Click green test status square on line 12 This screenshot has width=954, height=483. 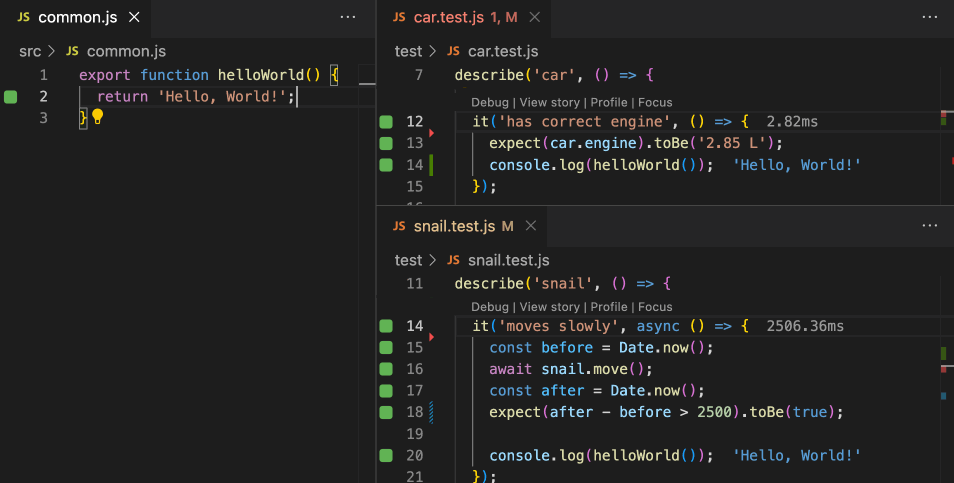pos(386,122)
